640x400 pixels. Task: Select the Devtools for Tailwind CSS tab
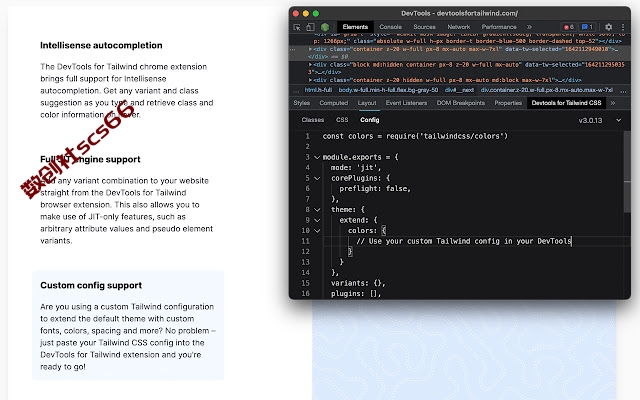[566, 103]
